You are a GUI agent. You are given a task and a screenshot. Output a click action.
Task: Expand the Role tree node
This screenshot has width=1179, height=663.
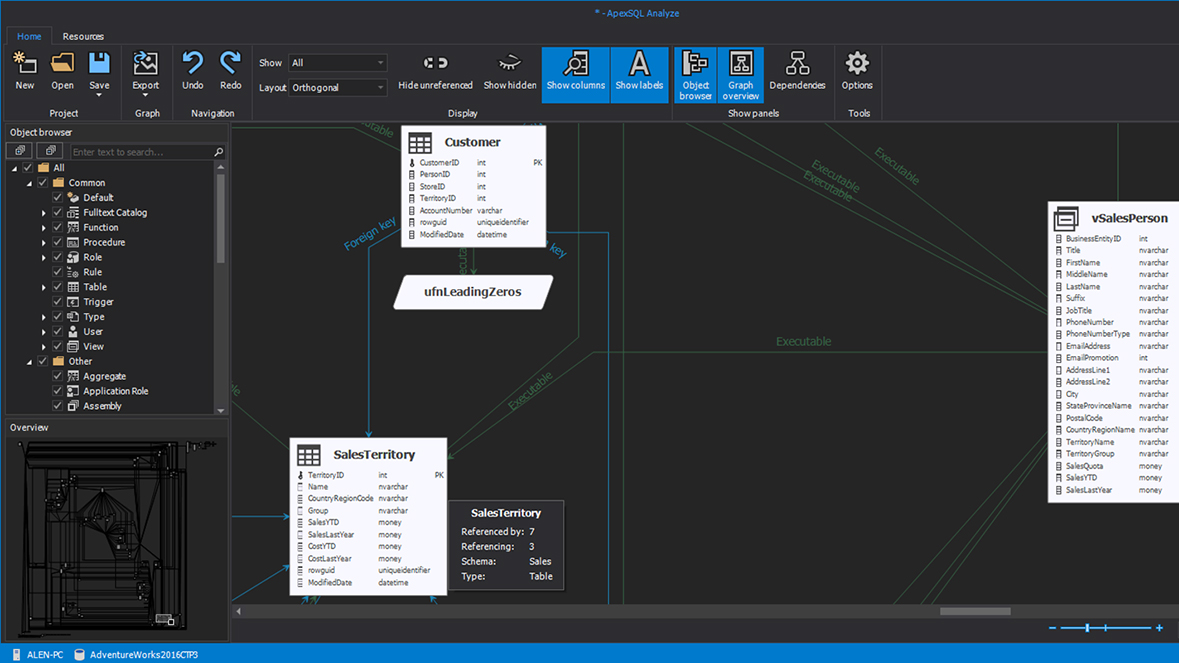[x=44, y=258]
